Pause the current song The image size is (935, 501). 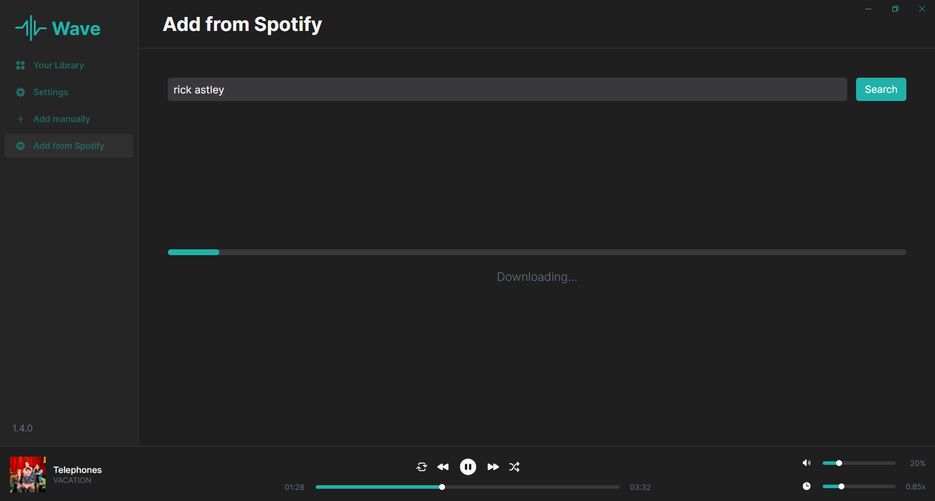click(x=468, y=467)
